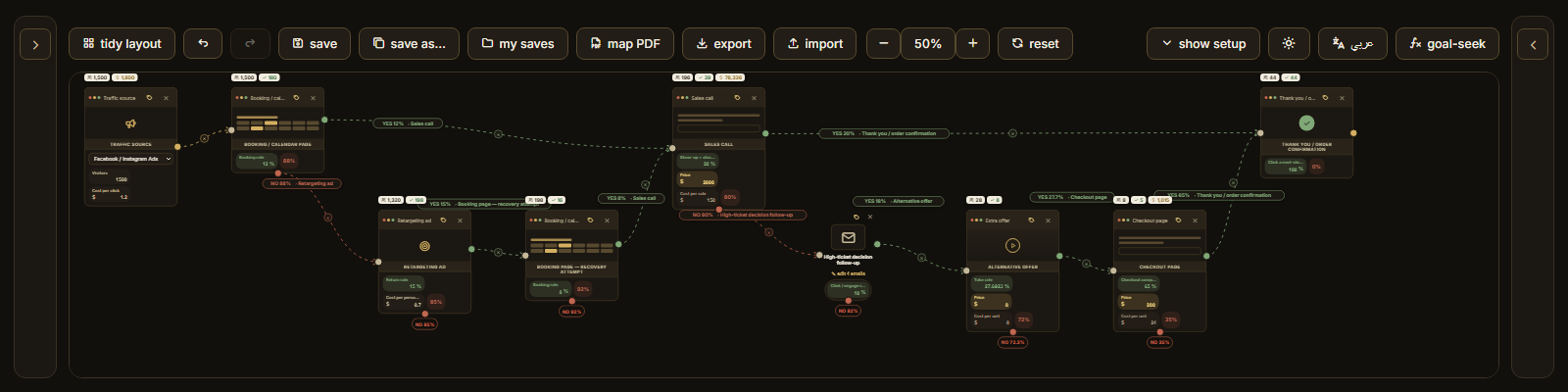Remove the Booking page recovery attempt node
Viewport: 1568px width, 392px height.
point(607,220)
